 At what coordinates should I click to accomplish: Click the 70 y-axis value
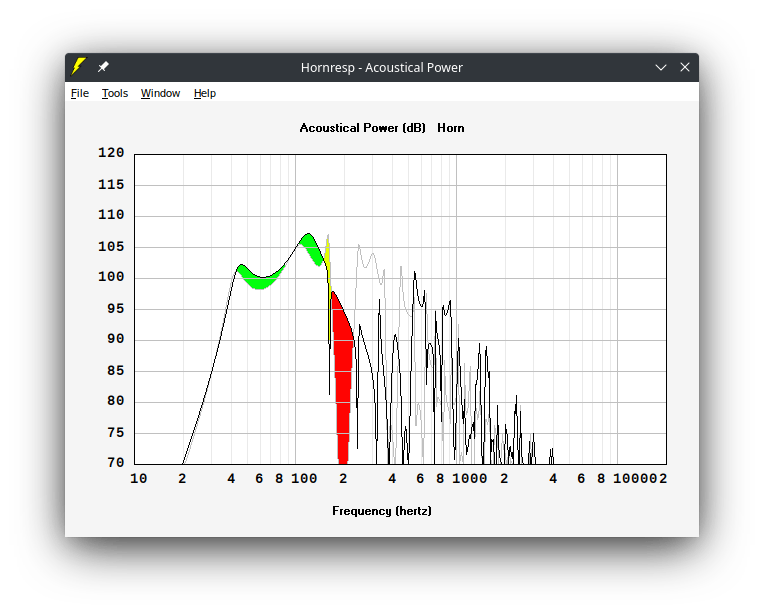click(x=116, y=462)
